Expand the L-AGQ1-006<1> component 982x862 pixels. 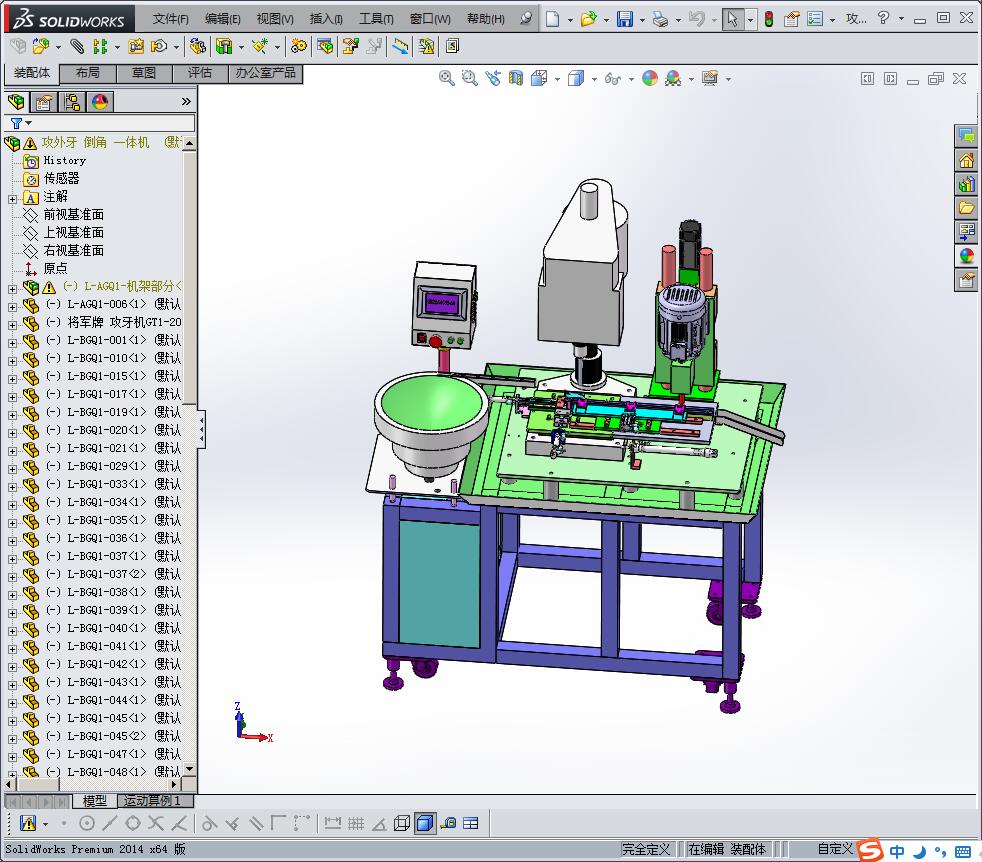coord(13,307)
